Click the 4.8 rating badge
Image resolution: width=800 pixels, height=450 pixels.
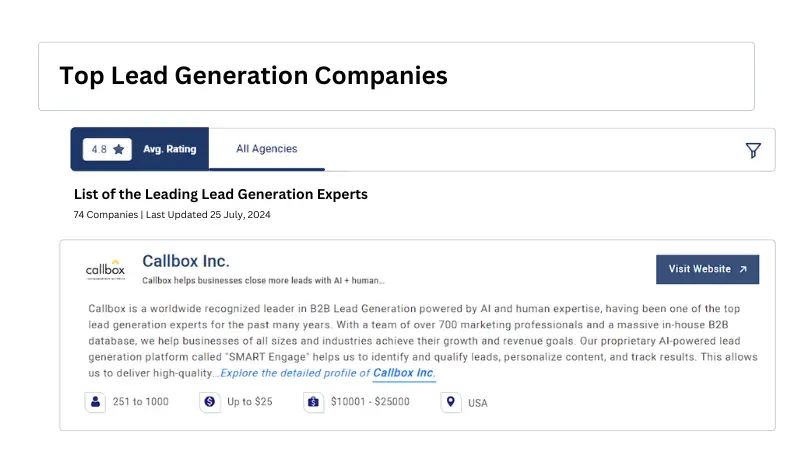(x=107, y=149)
